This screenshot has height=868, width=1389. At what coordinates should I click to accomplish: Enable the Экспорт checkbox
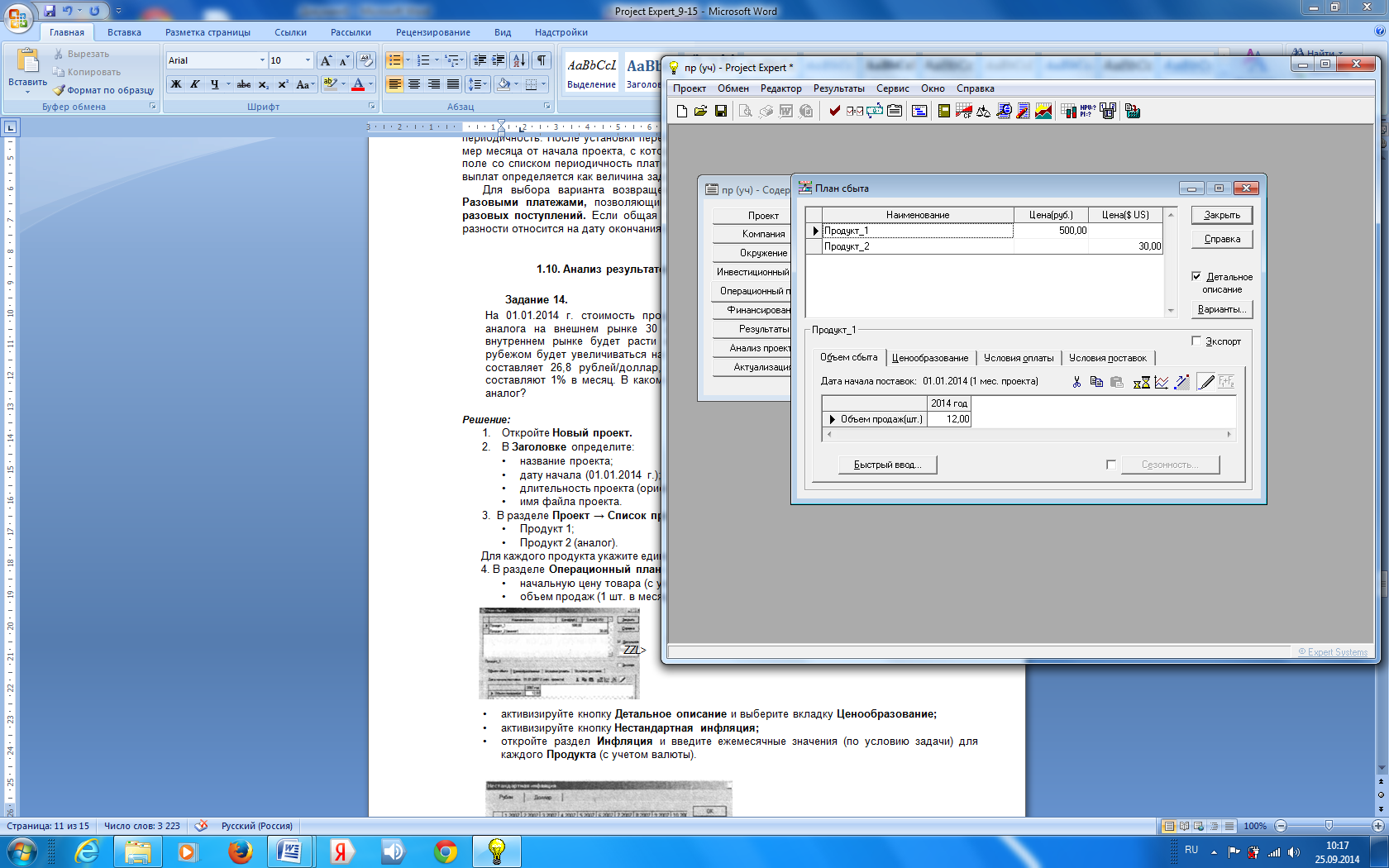click(x=1196, y=341)
